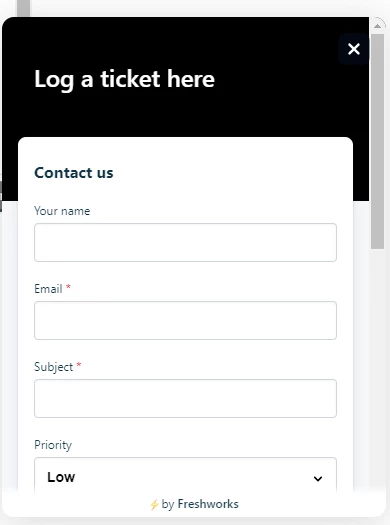Click the red asterisk beside Subject
The width and height of the screenshot is (390, 525).
tap(79, 365)
